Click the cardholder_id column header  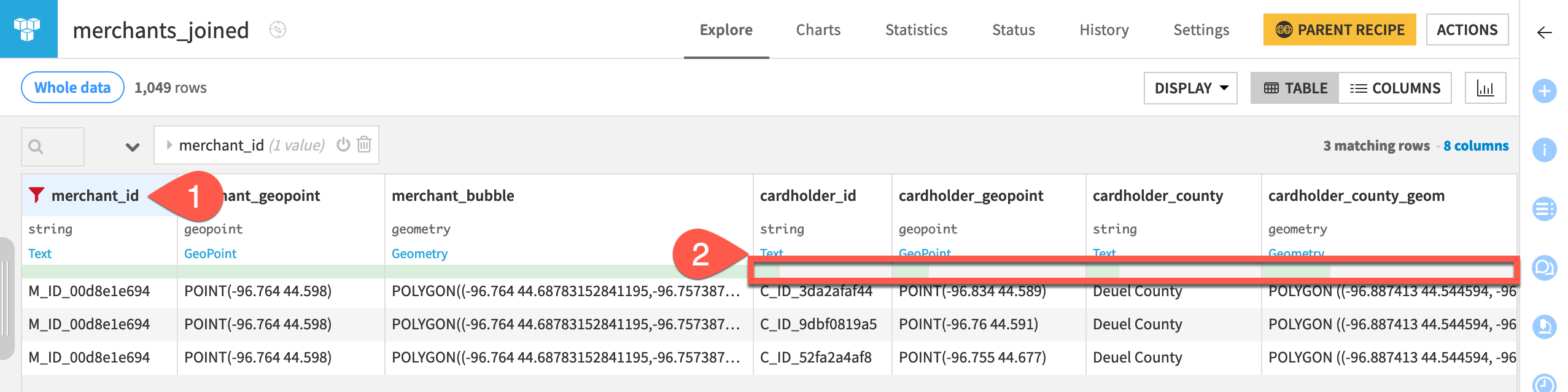(x=807, y=195)
